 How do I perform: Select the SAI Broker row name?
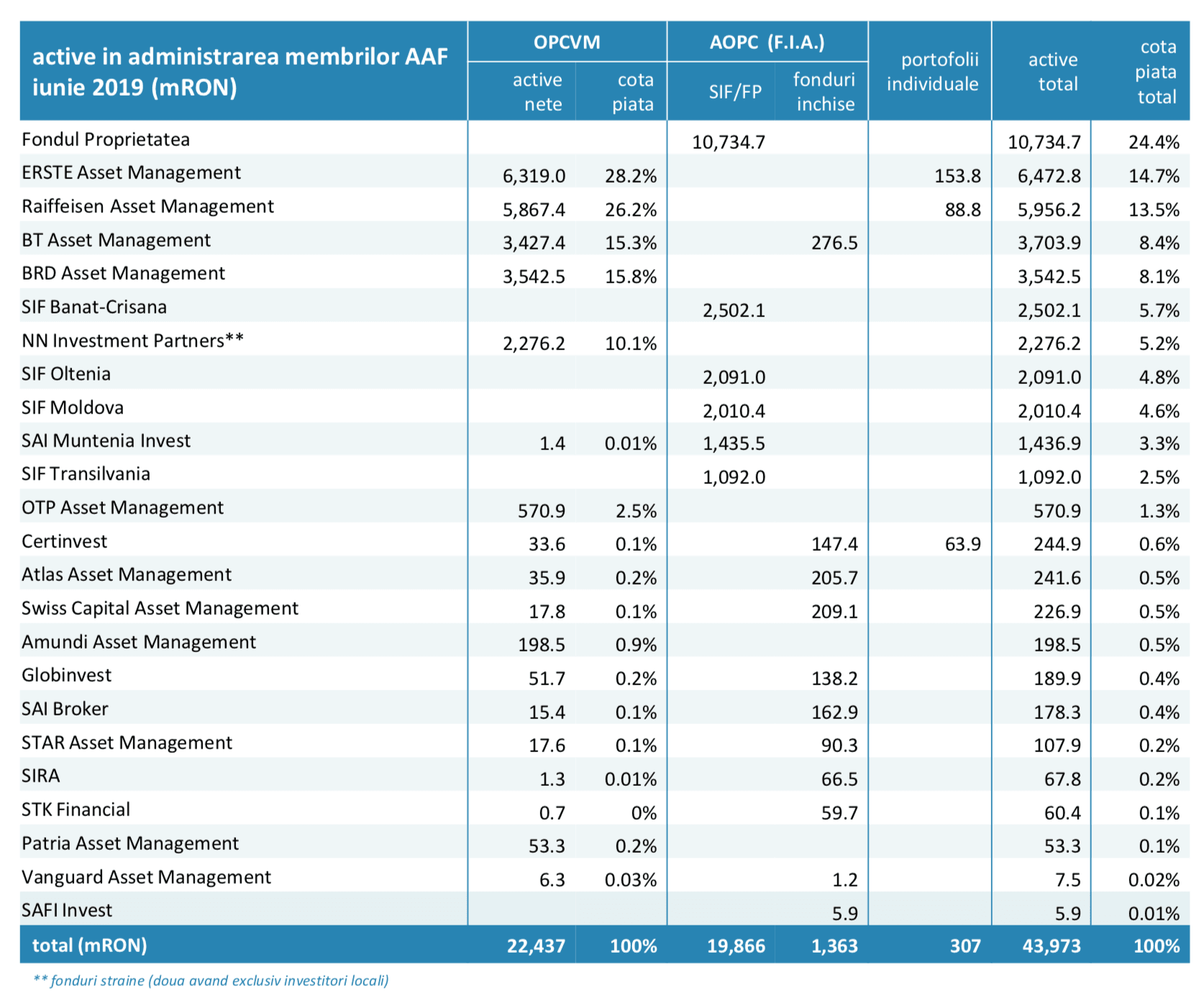tap(65, 709)
